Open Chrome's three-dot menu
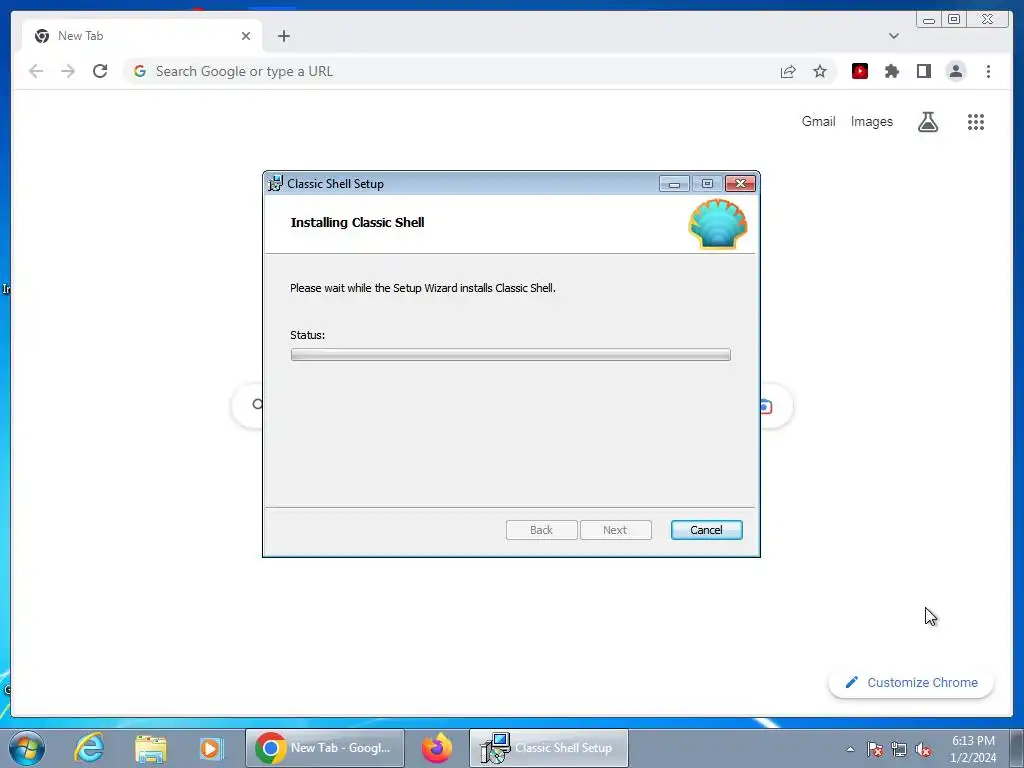The image size is (1024, 768). click(988, 71)
